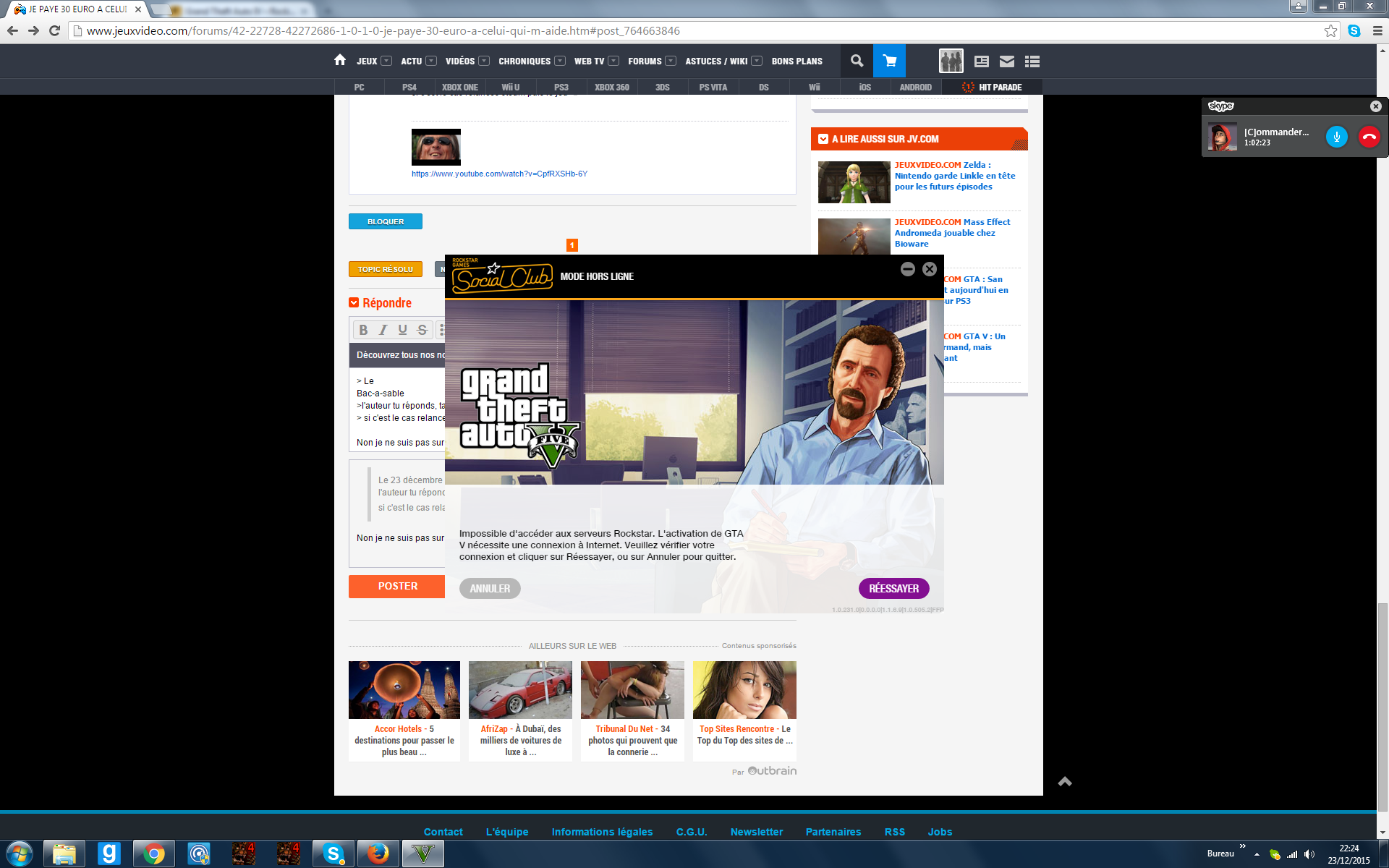Screen dimensions: 1389x868
Task: Expand the JEUX dropdown arrow
Action: point(386,61)
